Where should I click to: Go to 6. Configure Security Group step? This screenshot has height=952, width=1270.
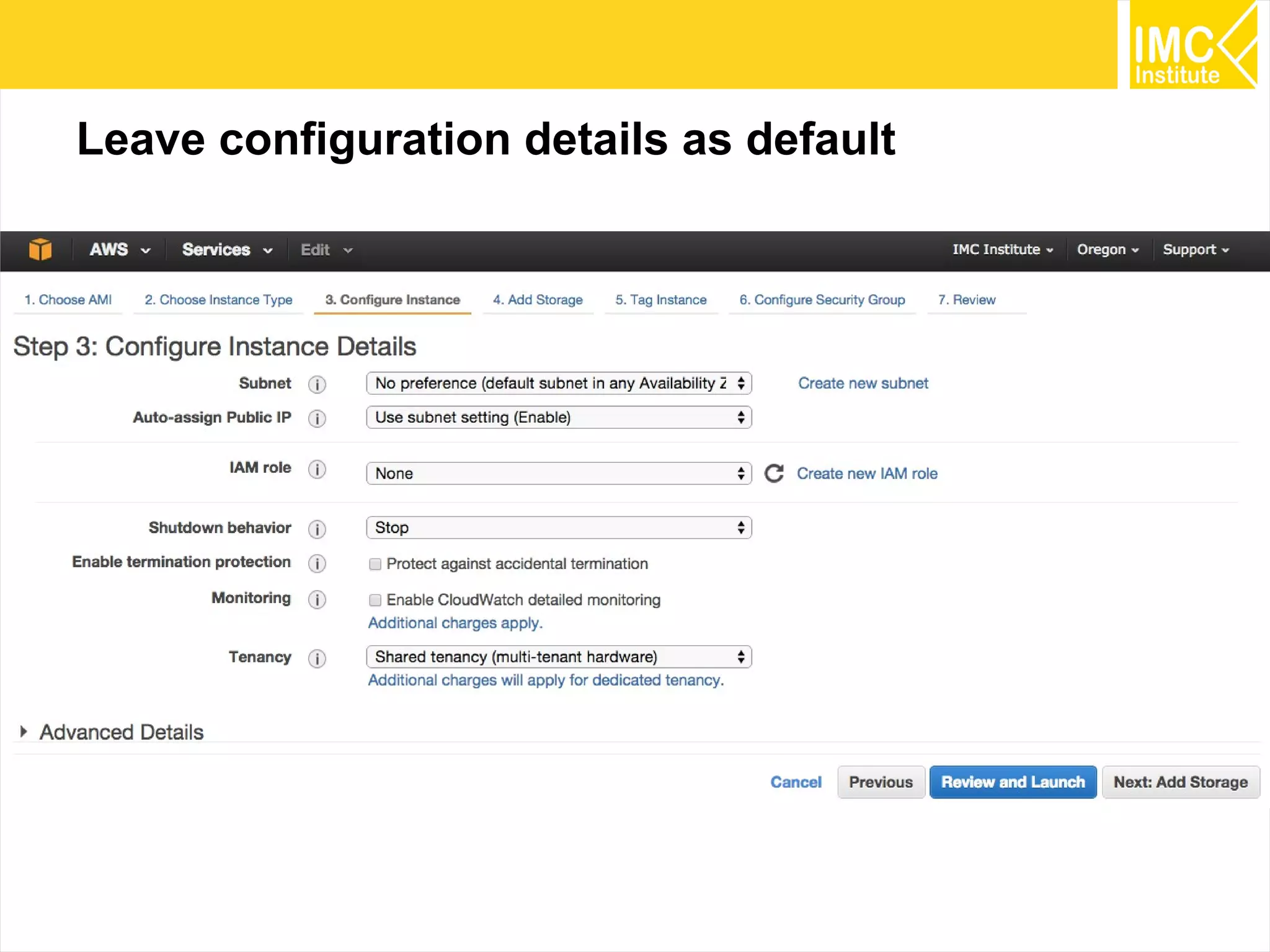tap(822, 300)
